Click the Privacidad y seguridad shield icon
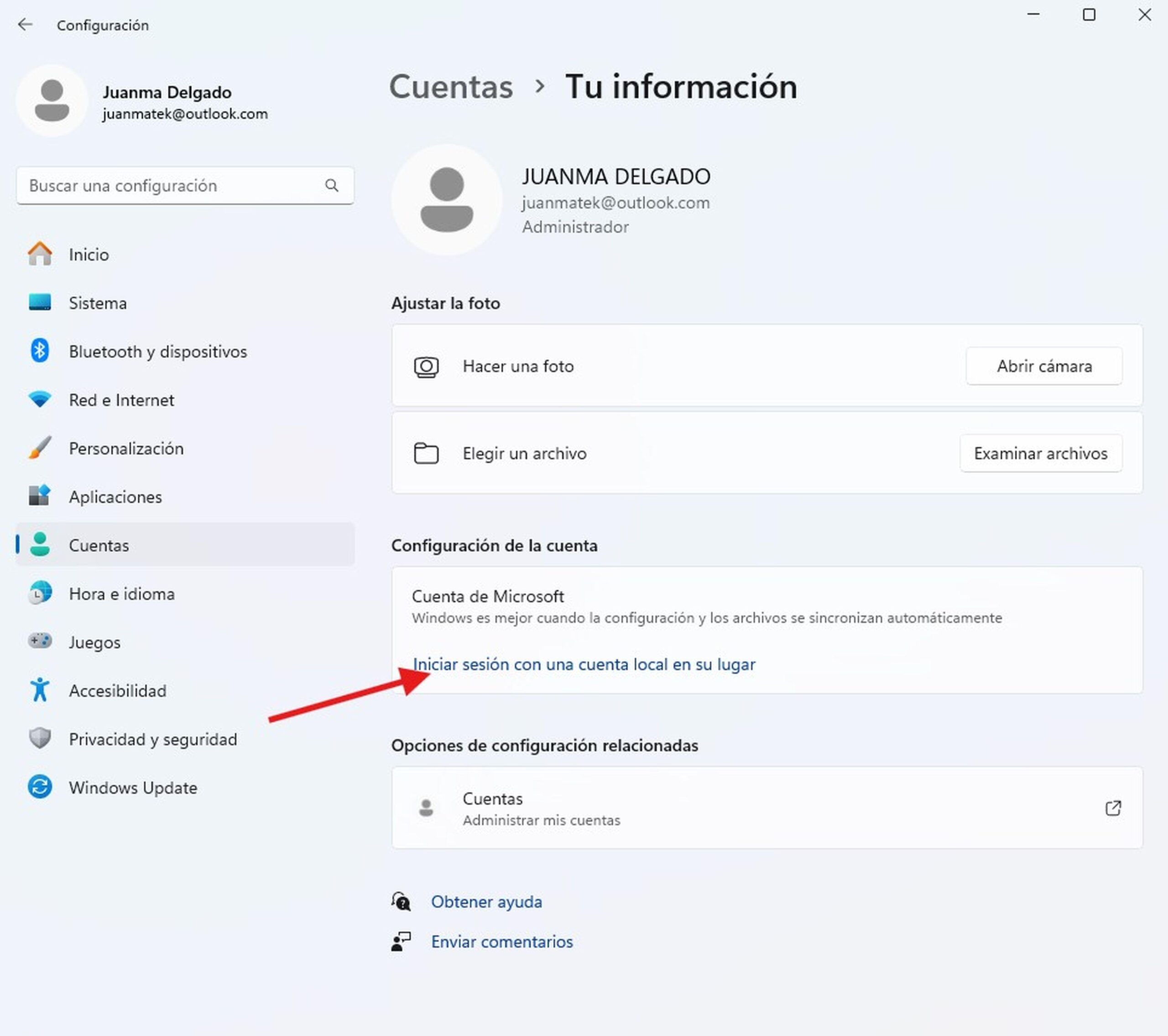Viewport: 1168px width, 1036px height. point(40,738)
